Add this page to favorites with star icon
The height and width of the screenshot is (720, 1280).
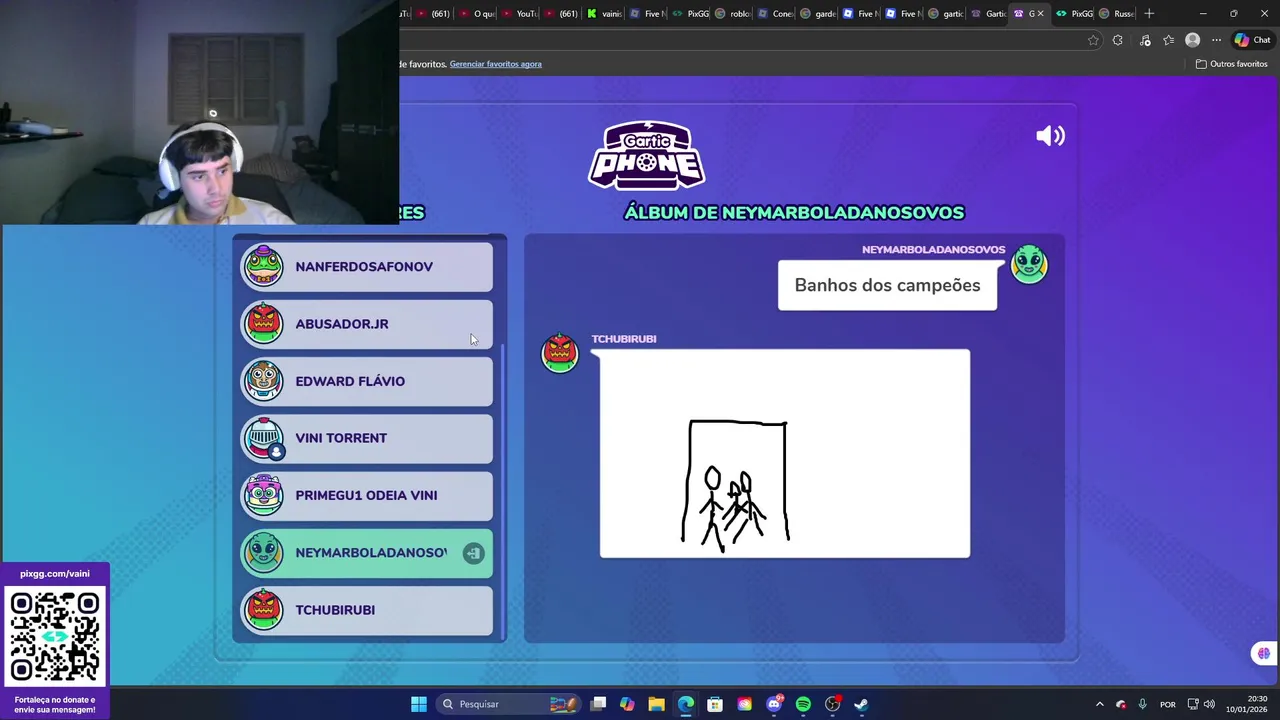[1093, 40]
